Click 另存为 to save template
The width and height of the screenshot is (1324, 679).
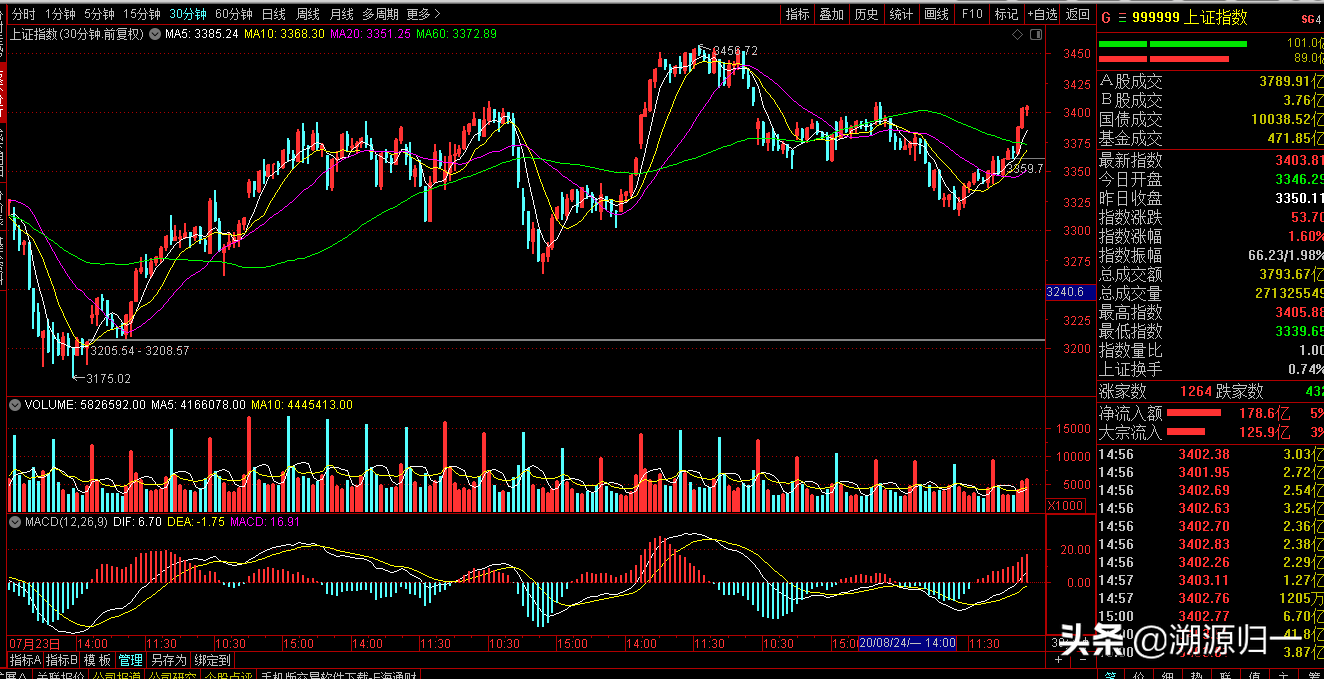168,660
